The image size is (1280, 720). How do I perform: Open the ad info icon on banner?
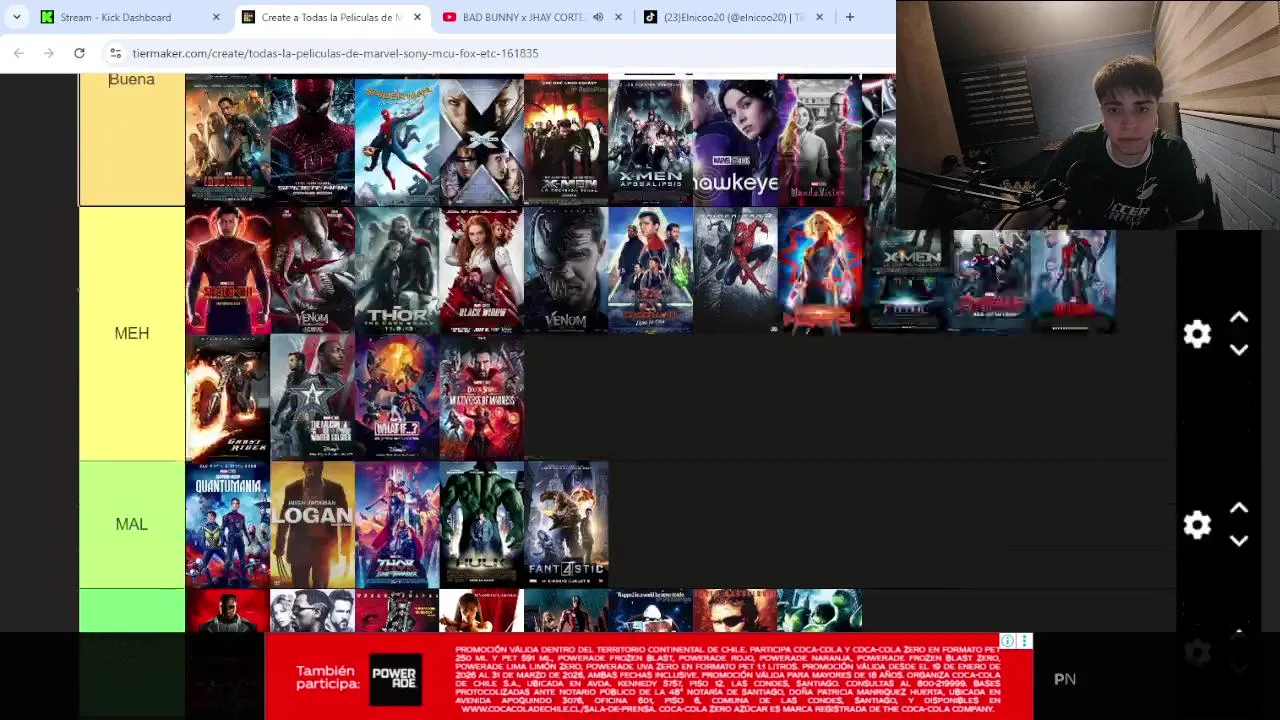1008,641
